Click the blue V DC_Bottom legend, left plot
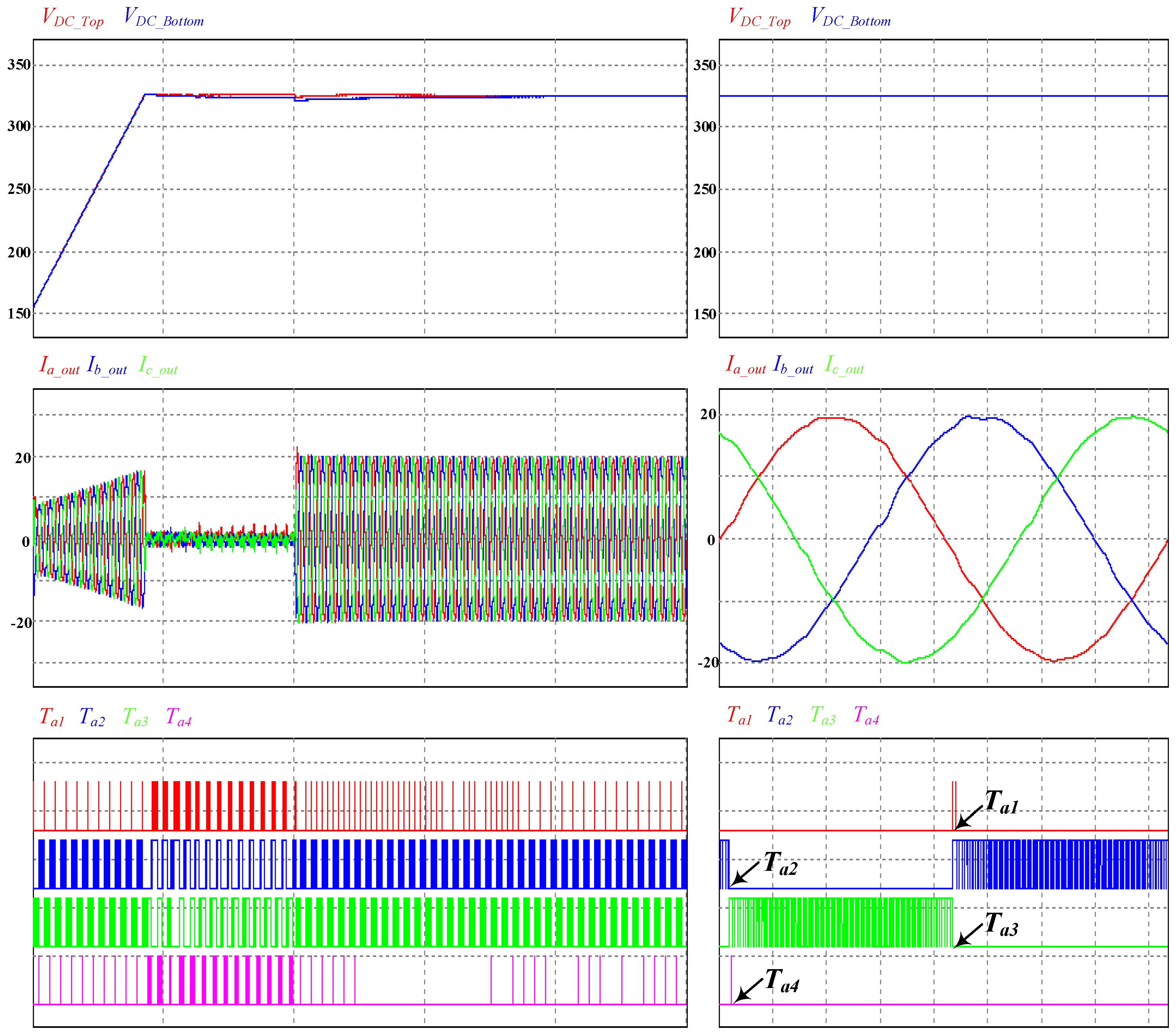This screenshot has height=1035, width=1176. click(x=164, y=18)
